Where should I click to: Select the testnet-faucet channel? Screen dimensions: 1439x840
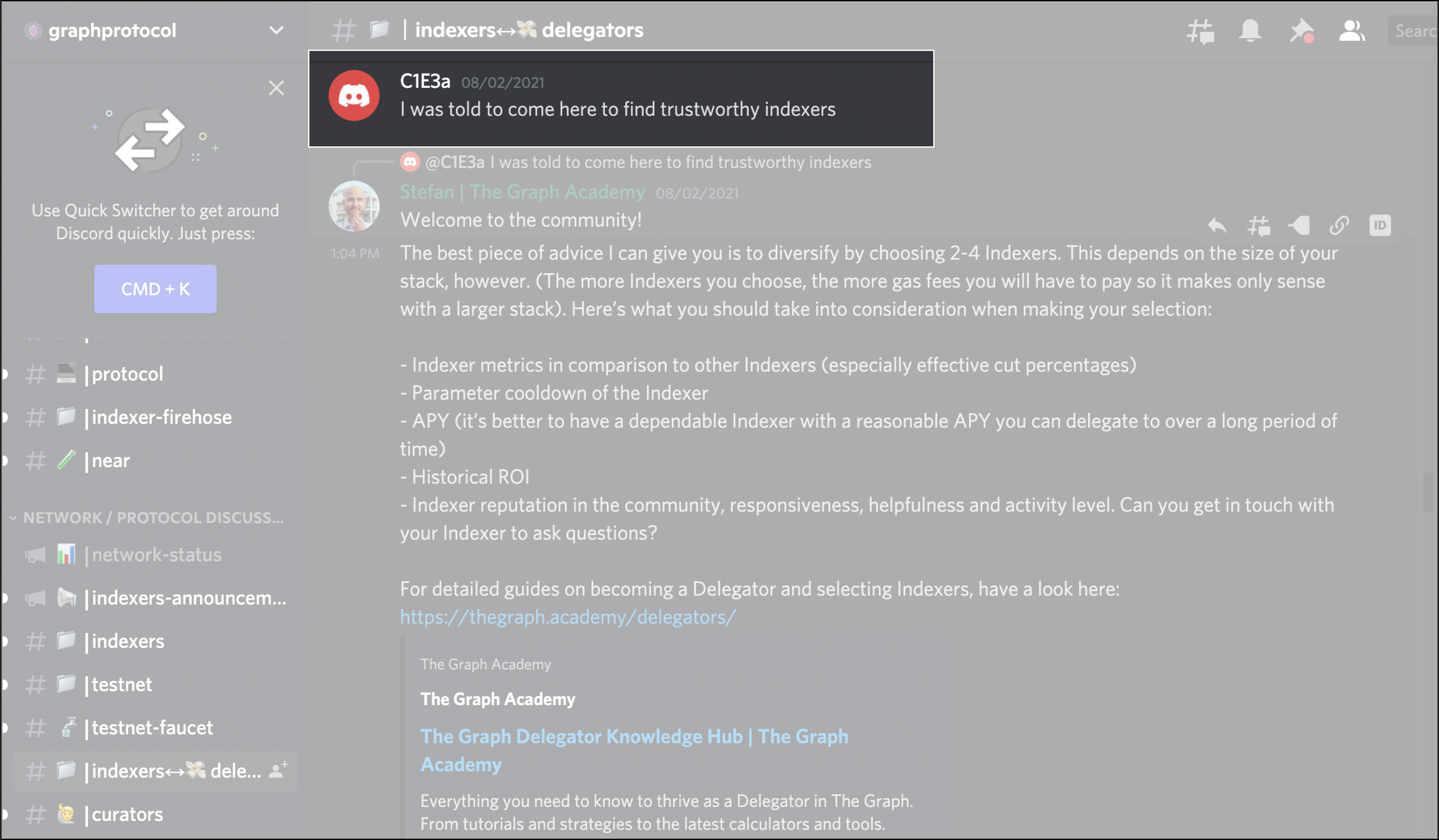pos(152,728)
